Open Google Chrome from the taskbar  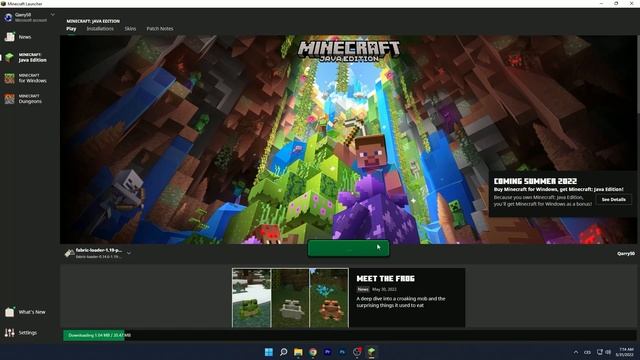coord(313,352)
